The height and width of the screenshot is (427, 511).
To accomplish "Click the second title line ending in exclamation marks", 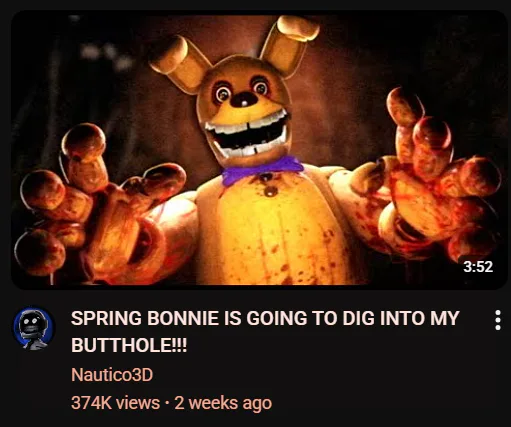I will click(129, 345).
